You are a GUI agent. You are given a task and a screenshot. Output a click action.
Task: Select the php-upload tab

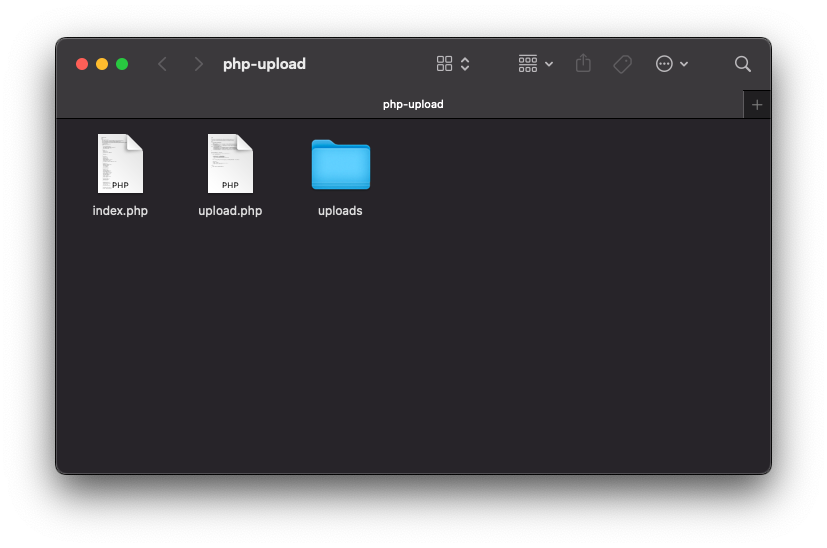point(412,104)
